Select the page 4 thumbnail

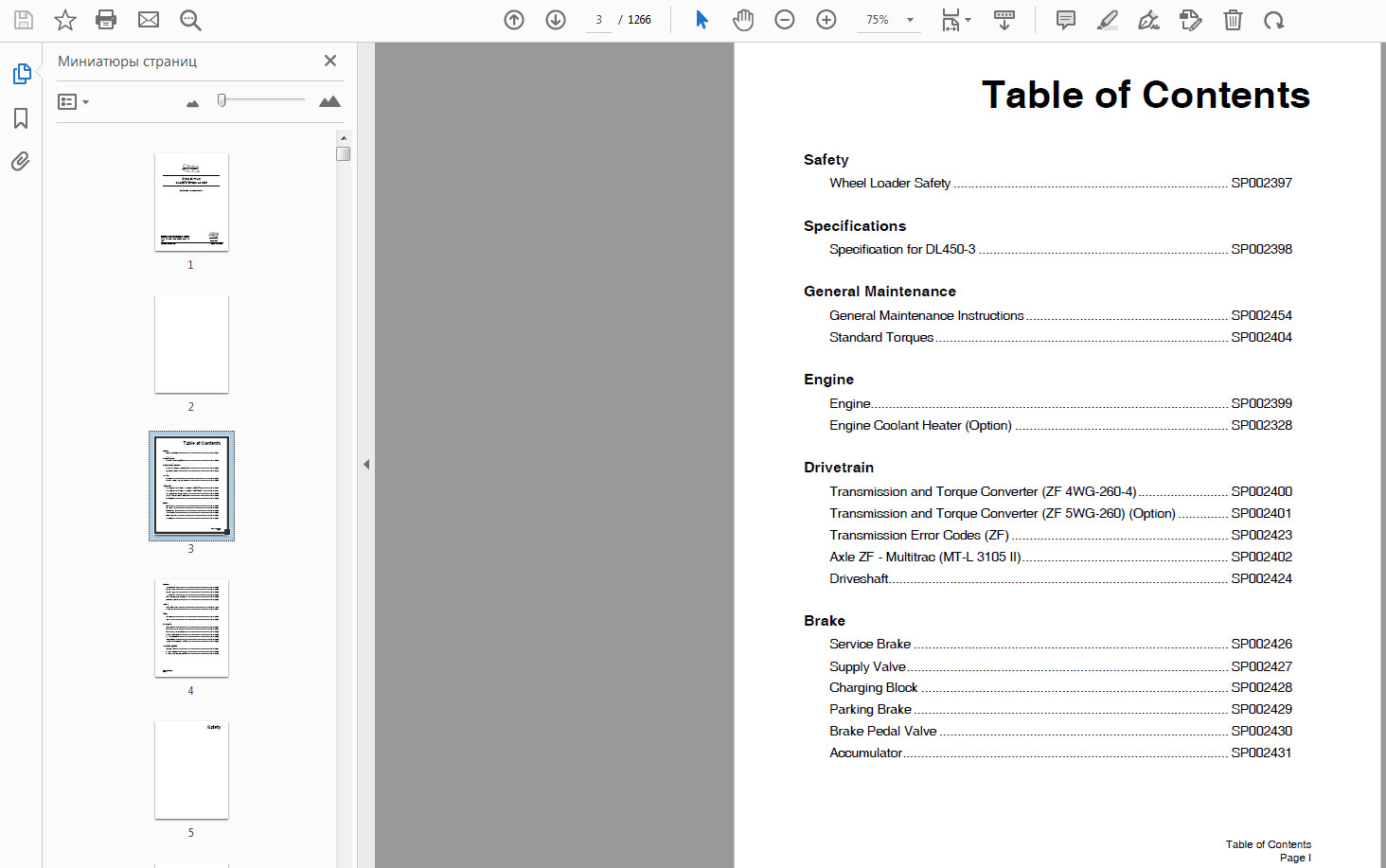pyautogui.click(x=191, y=629)
